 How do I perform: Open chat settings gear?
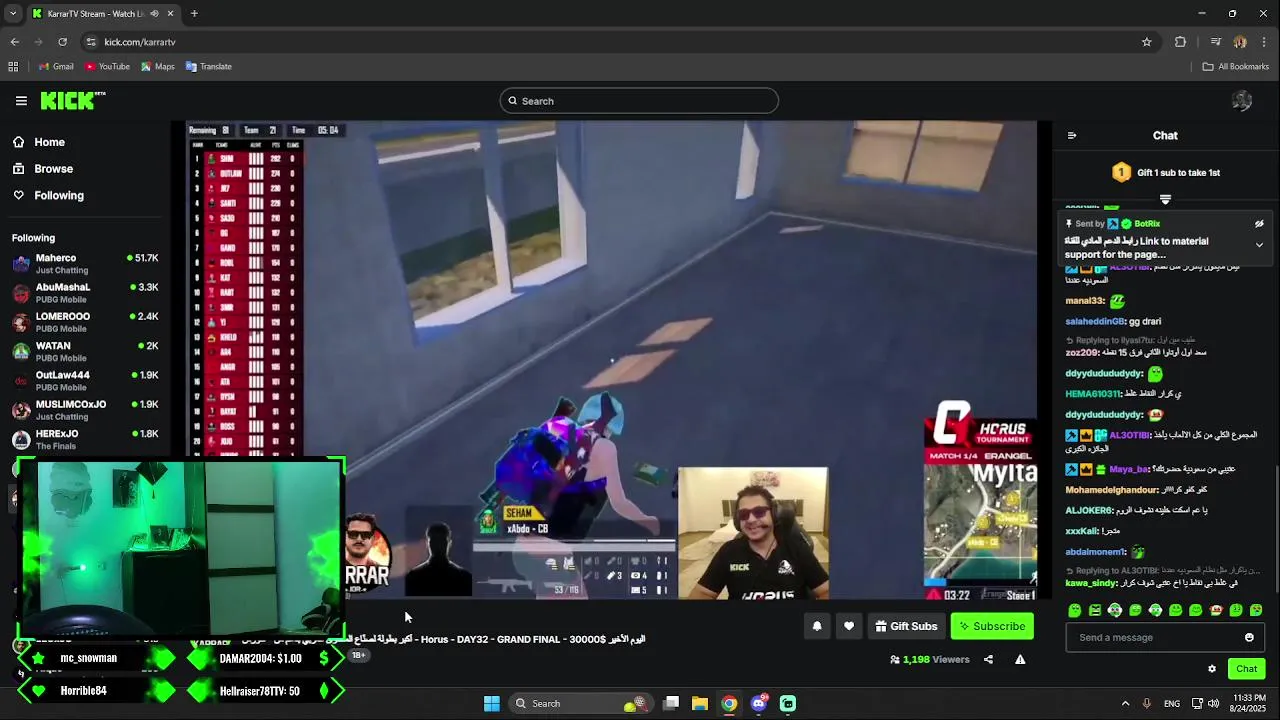click(x=1212, y=669)
